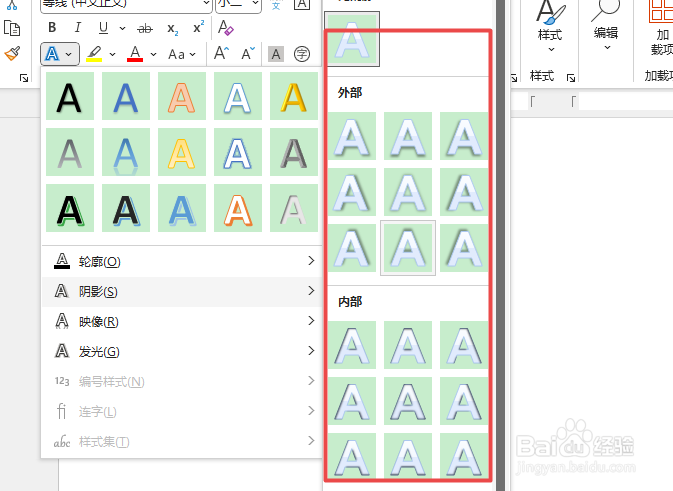Click Shrink Font size icon
The image size is (673, 491).
click(248, 54)
